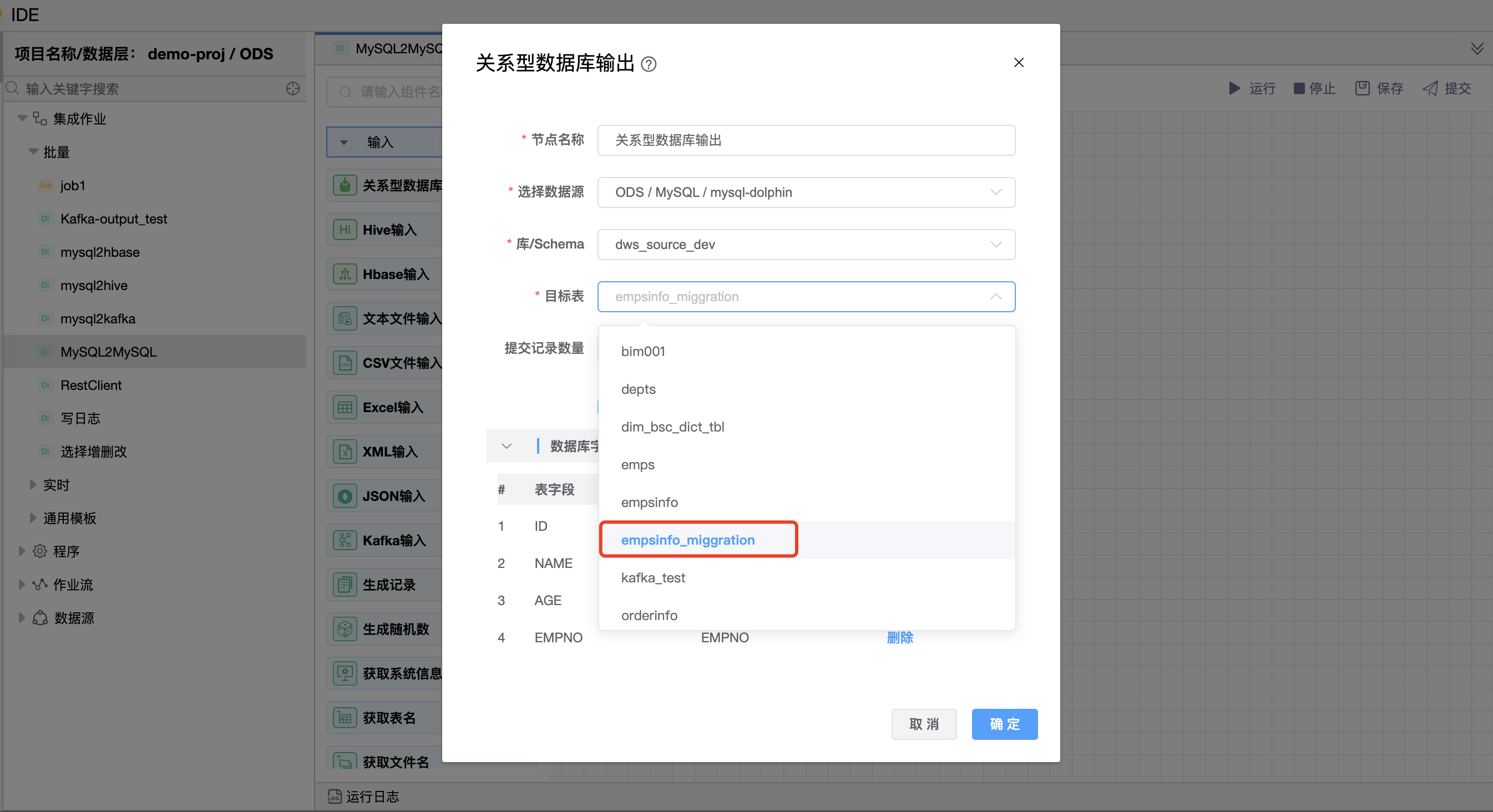This screenshot has height=812, width=1493.
Task: Close the 关系型数据库输出 dialog
Action: tap(1018, 63)
